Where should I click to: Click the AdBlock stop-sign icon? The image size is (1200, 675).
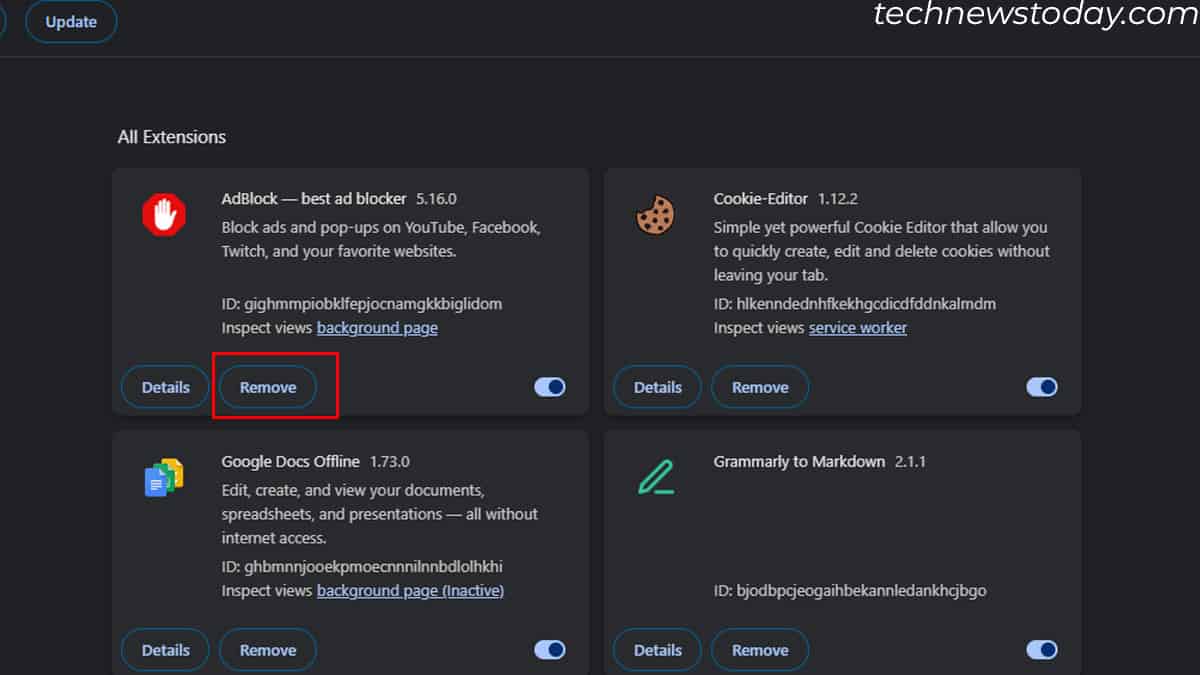point(162,214)
